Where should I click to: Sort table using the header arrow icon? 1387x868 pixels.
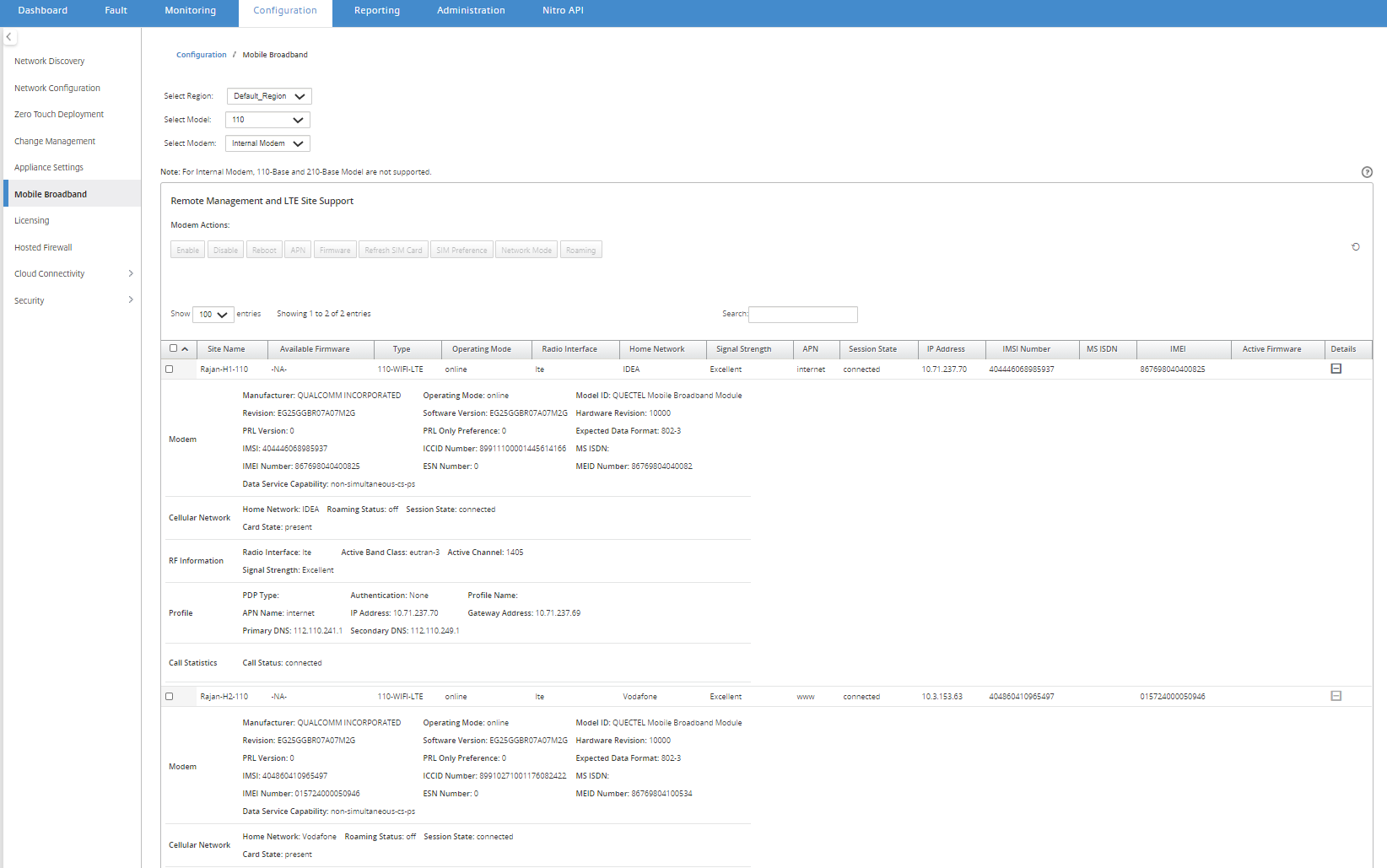pyautogui.click(x=185, y=349)
